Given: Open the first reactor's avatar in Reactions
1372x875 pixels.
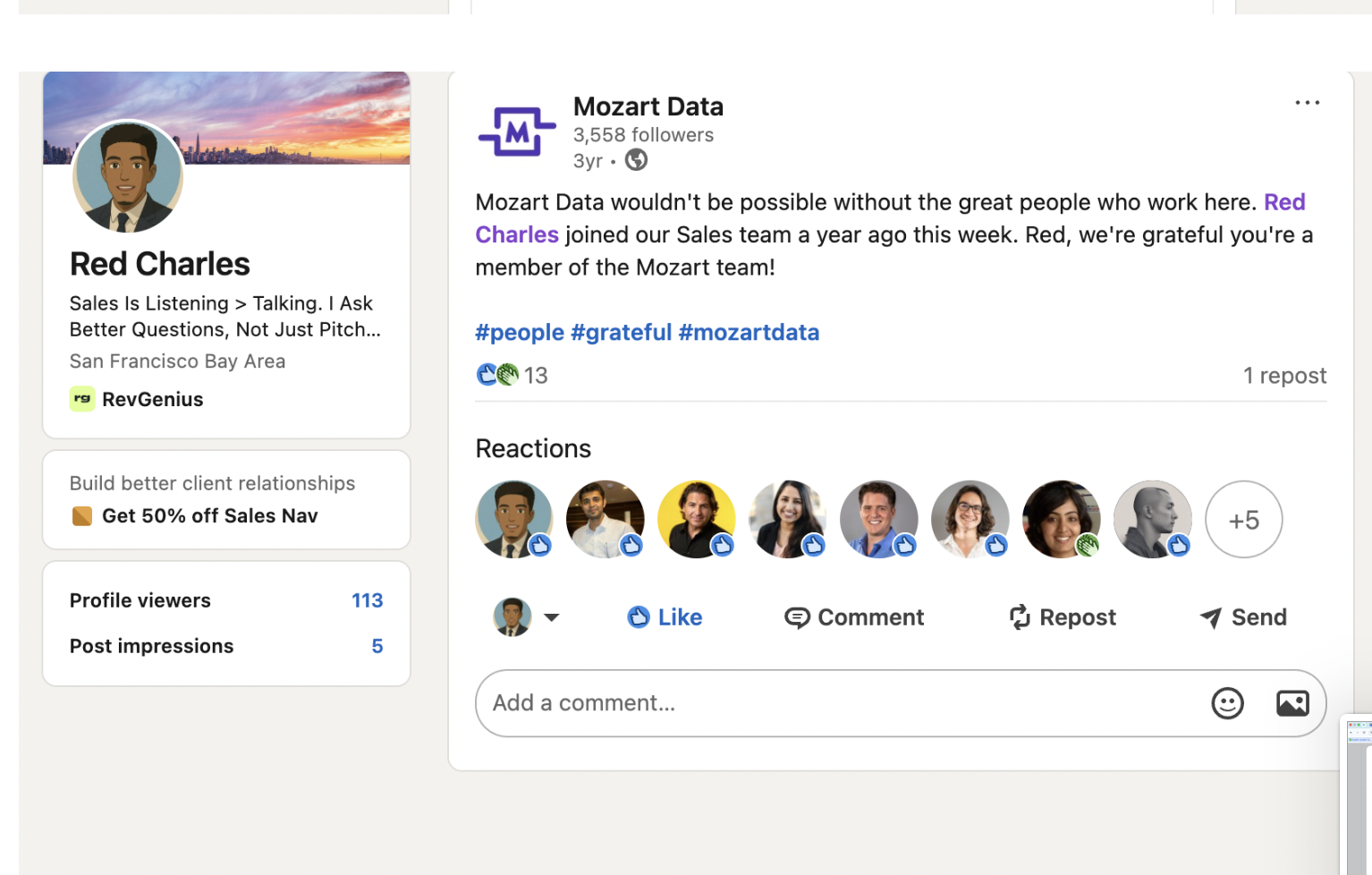Looking at the screenshot, I should [x=514, y=520].
